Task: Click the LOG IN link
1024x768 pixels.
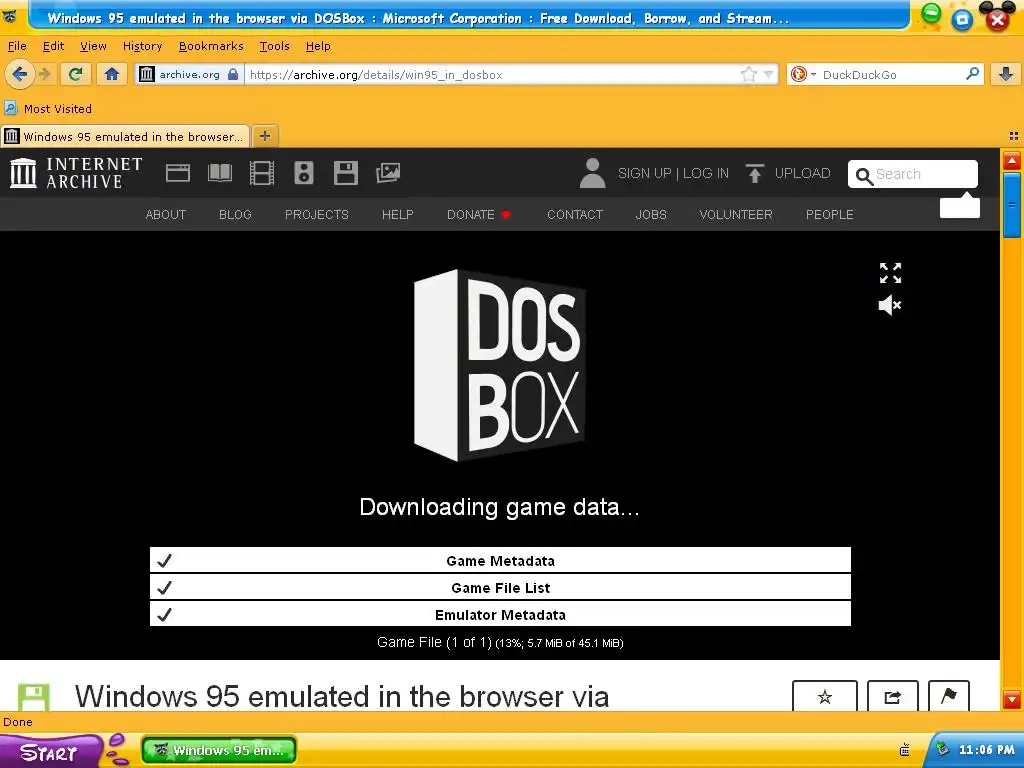Action: tap(706, 173)
